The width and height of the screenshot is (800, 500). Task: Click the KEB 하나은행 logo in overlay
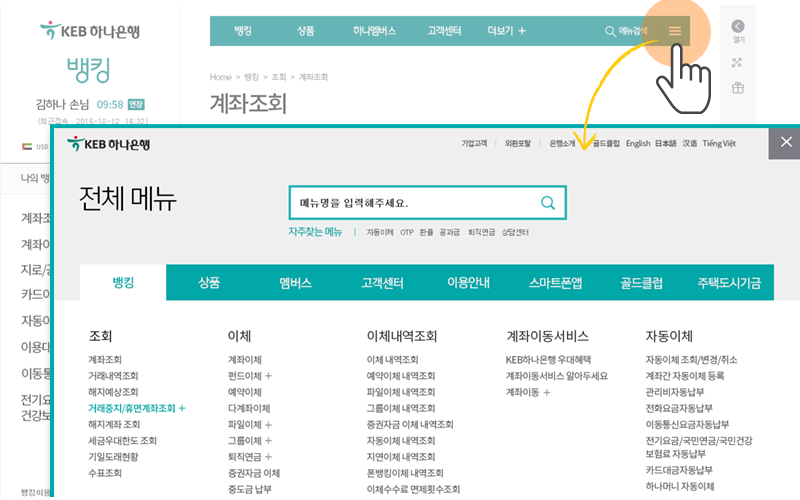pyautogui.click(x=108, y=144)
